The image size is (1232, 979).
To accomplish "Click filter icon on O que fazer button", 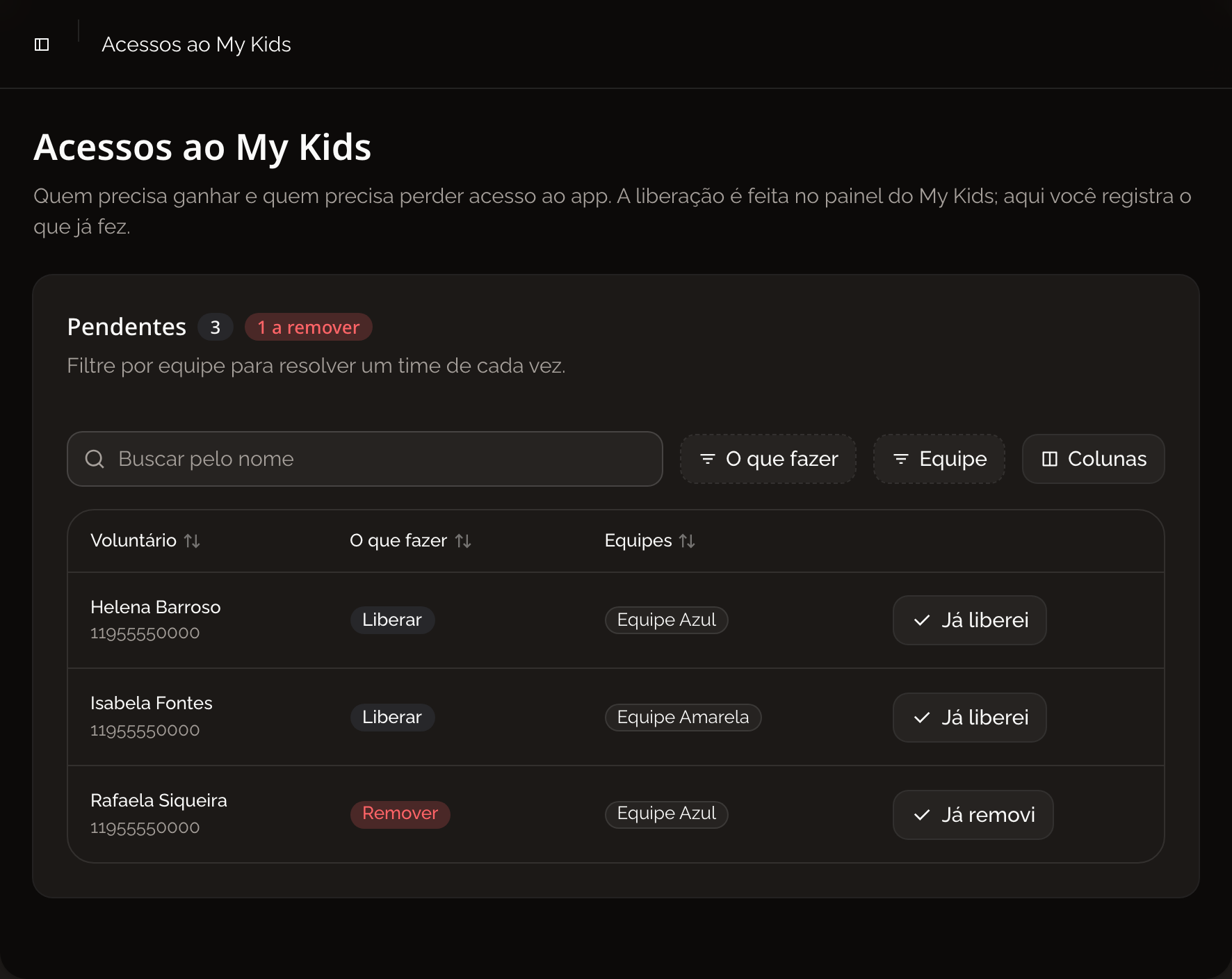I will pyautogui.click(x=708, y=459).
